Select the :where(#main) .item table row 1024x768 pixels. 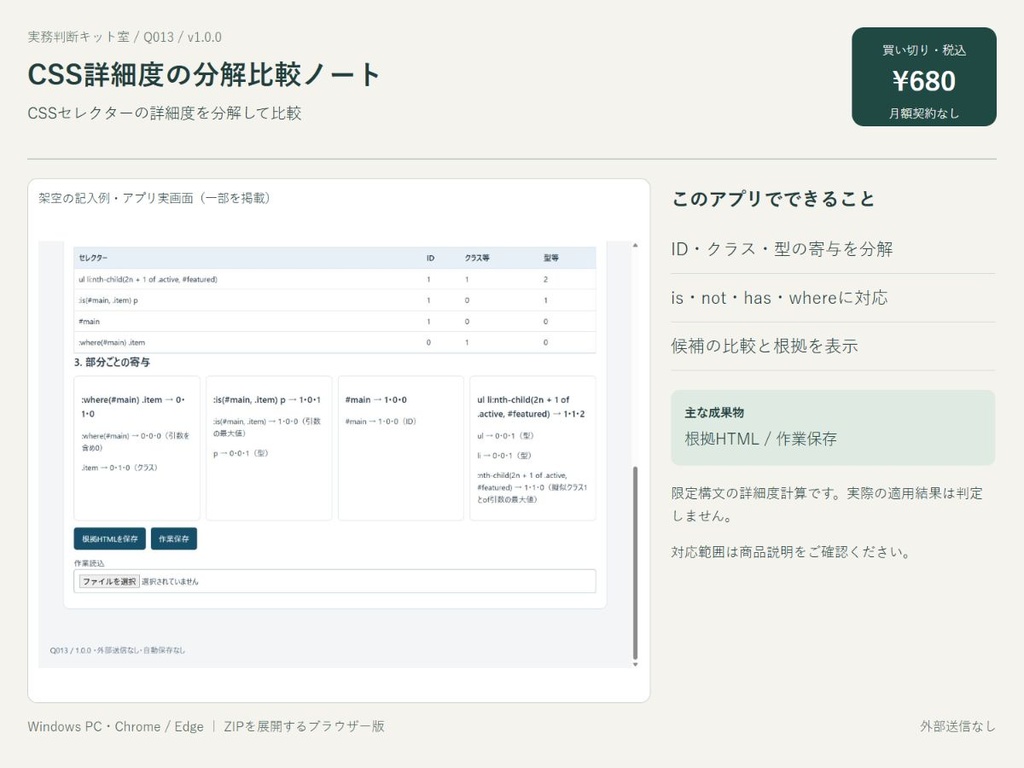335,342
